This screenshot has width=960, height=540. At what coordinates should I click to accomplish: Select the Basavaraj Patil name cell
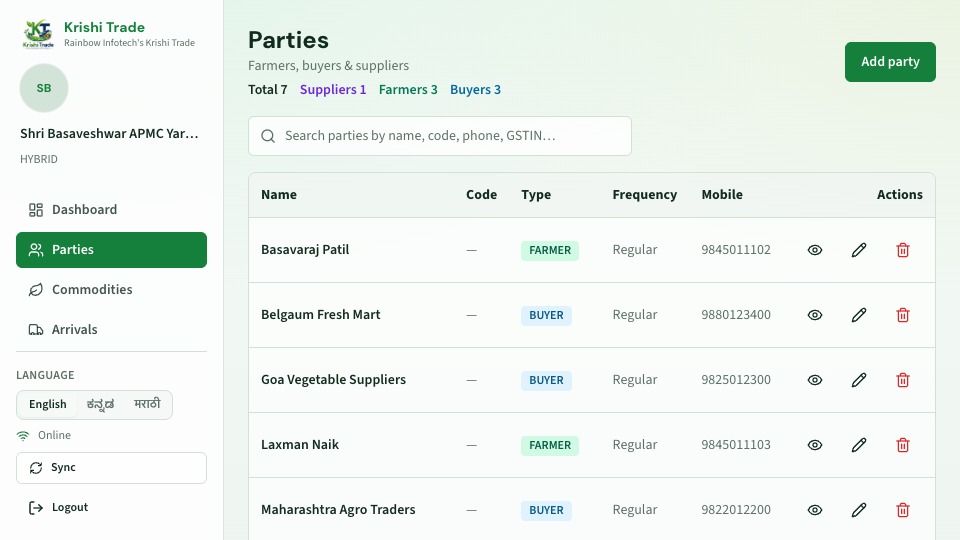tap(305, 250)
